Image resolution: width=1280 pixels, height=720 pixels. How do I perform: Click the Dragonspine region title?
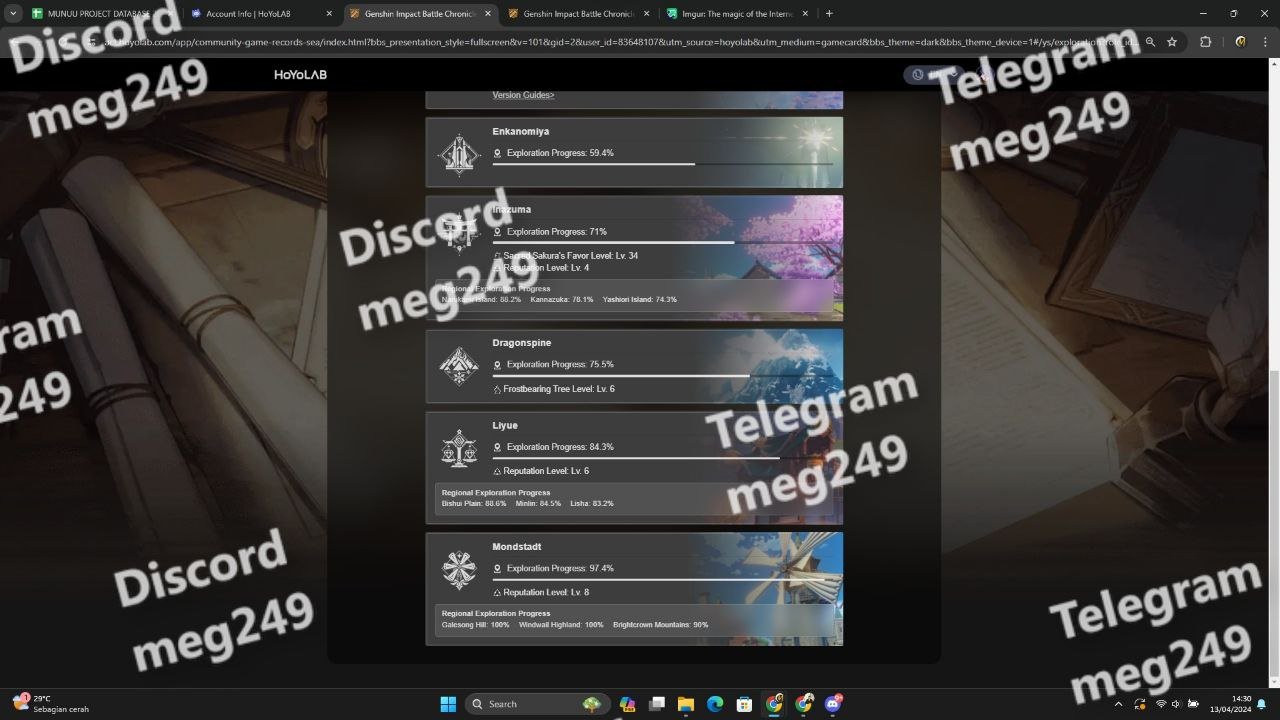click(x=521, y=343)
